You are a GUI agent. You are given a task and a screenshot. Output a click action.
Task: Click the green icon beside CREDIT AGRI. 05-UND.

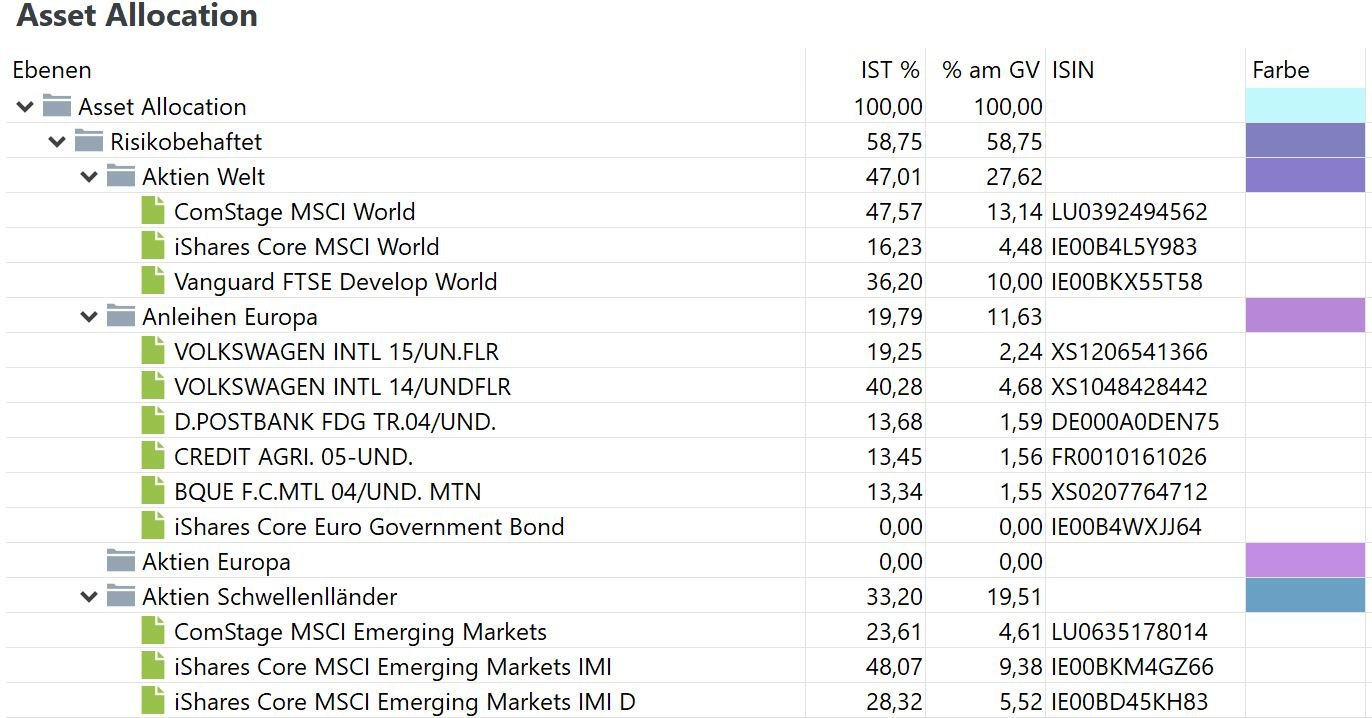153,456
